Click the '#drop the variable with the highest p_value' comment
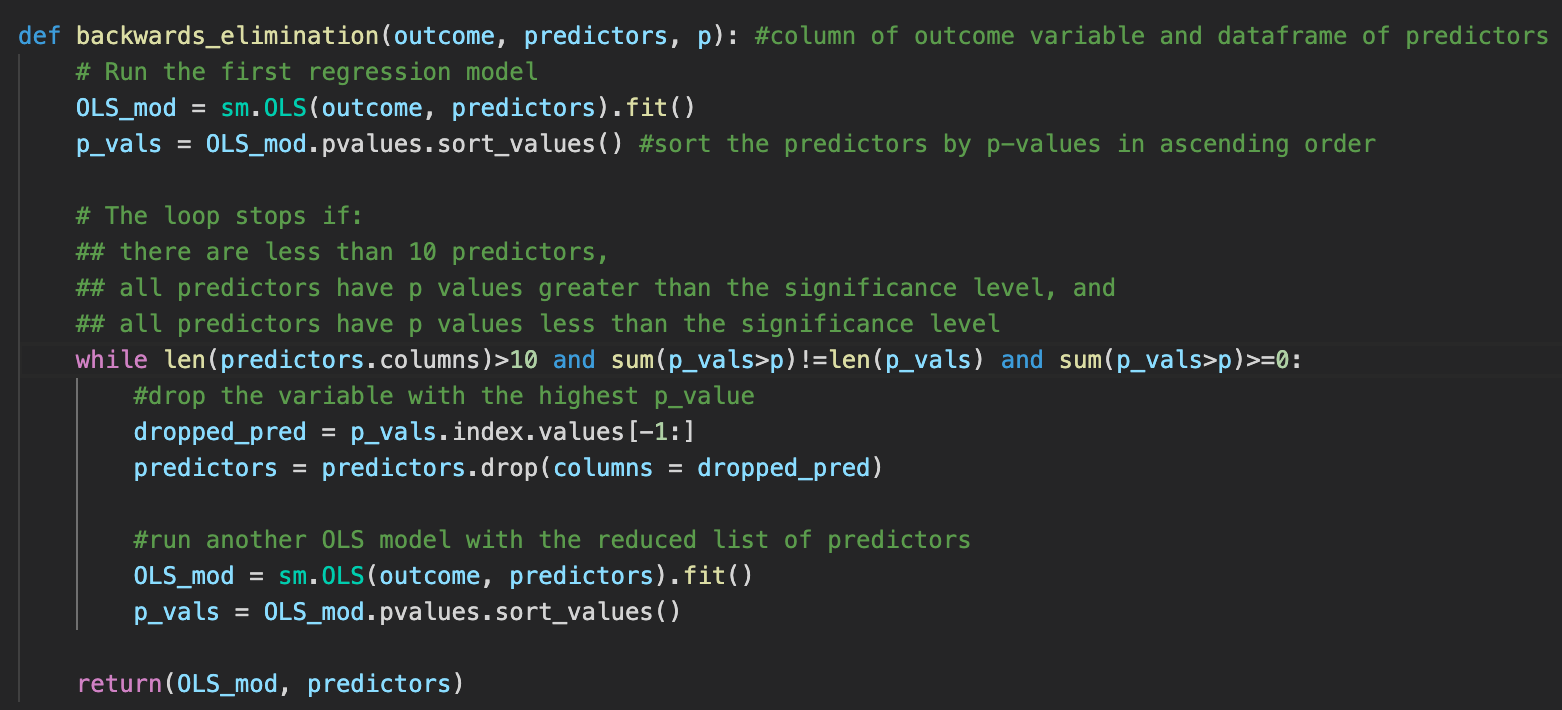This screenshot has height=710, width=1562. (444, 396)
